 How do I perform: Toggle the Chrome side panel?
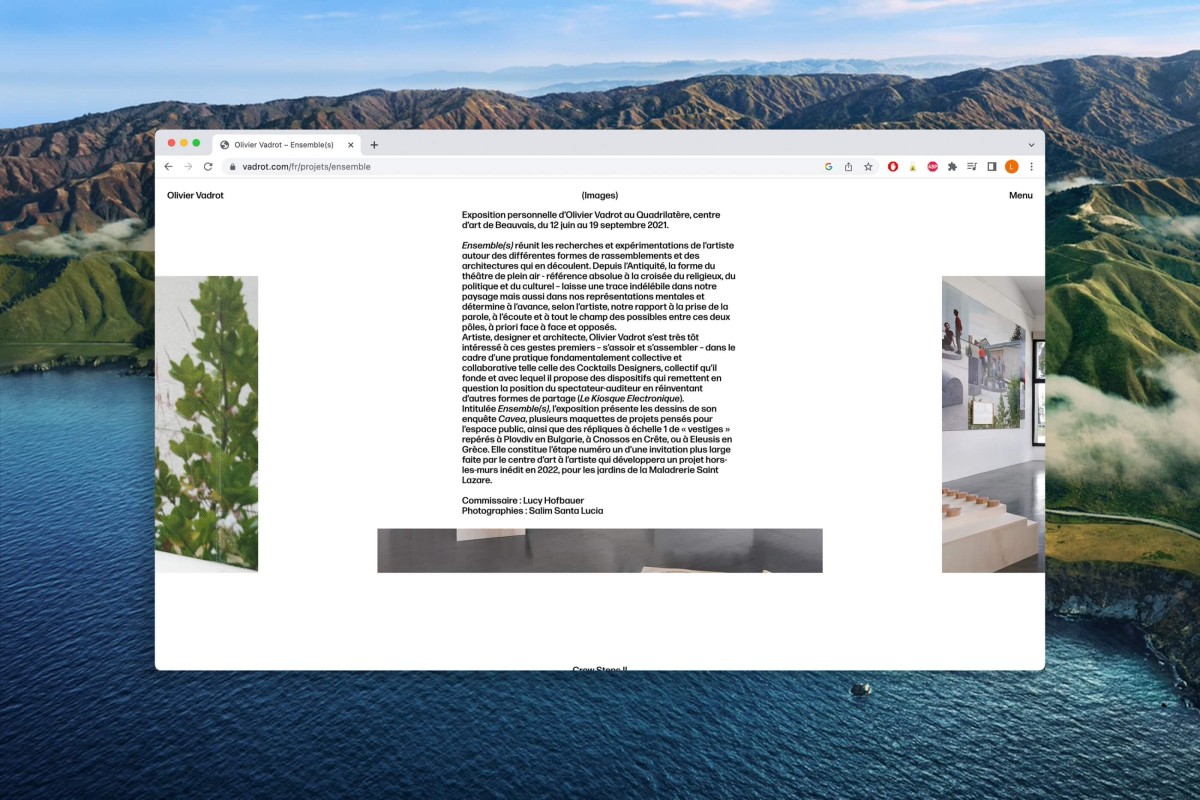(992, 167)
